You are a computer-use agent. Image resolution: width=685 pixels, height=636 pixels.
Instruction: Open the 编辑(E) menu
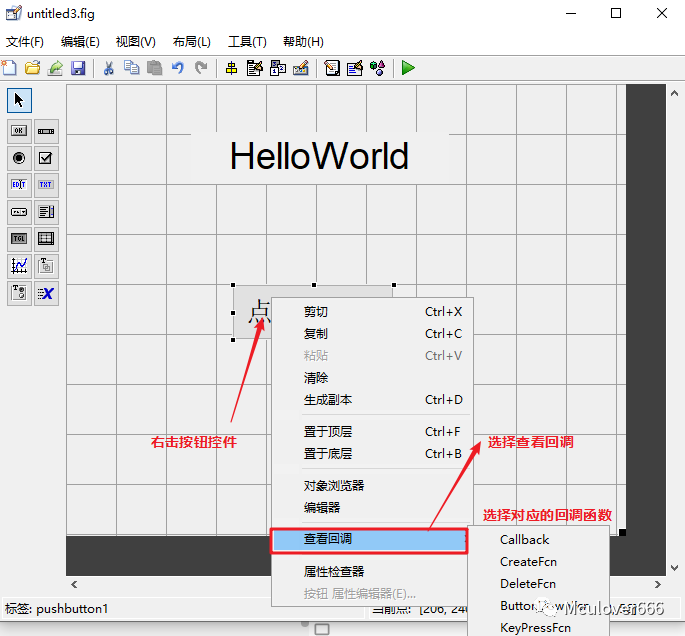click(80, 42)
